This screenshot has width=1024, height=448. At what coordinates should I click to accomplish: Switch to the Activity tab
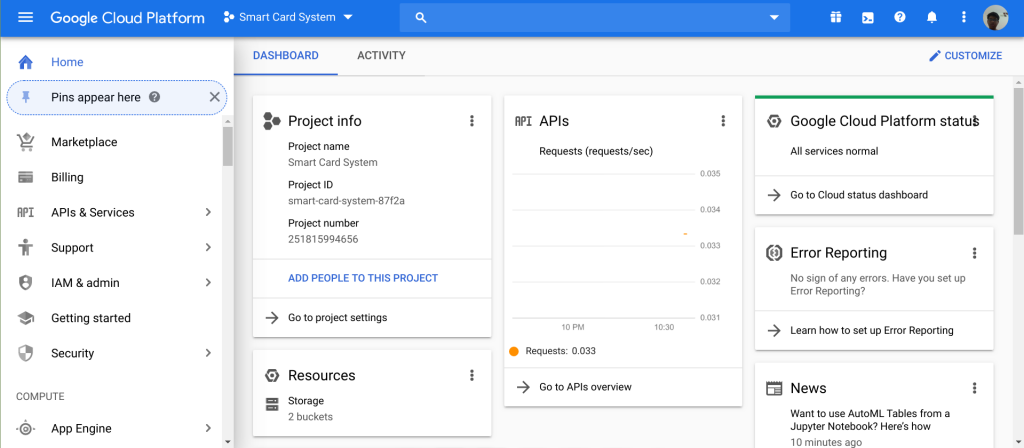[381, 56]
